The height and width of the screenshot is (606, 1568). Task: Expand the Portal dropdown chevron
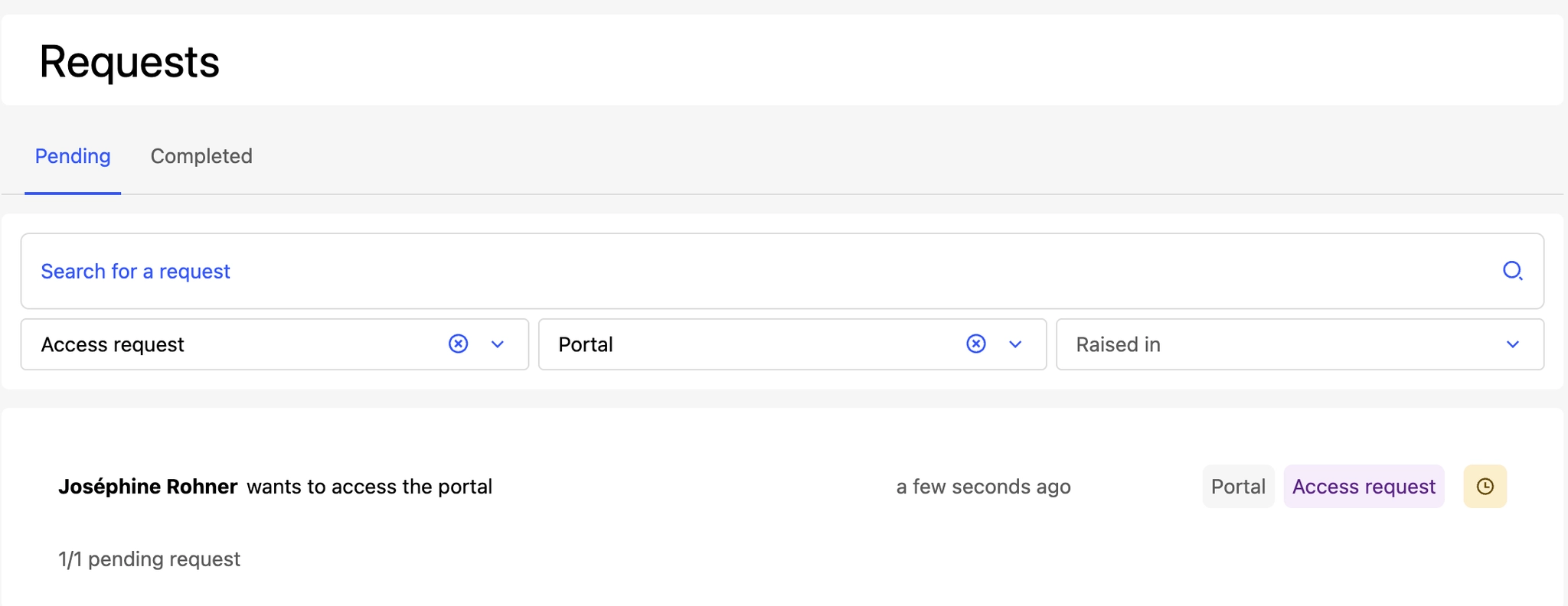coord(1015,344)
